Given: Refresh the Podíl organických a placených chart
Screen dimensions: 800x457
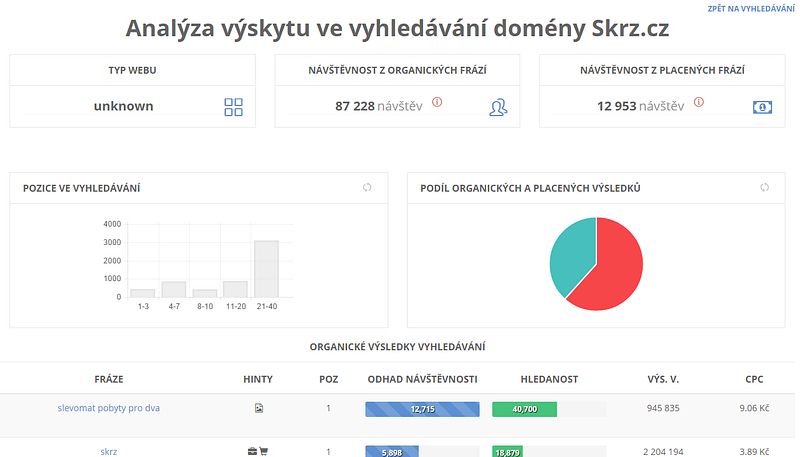Looking at the screenshot, I should tap(764, 187).
